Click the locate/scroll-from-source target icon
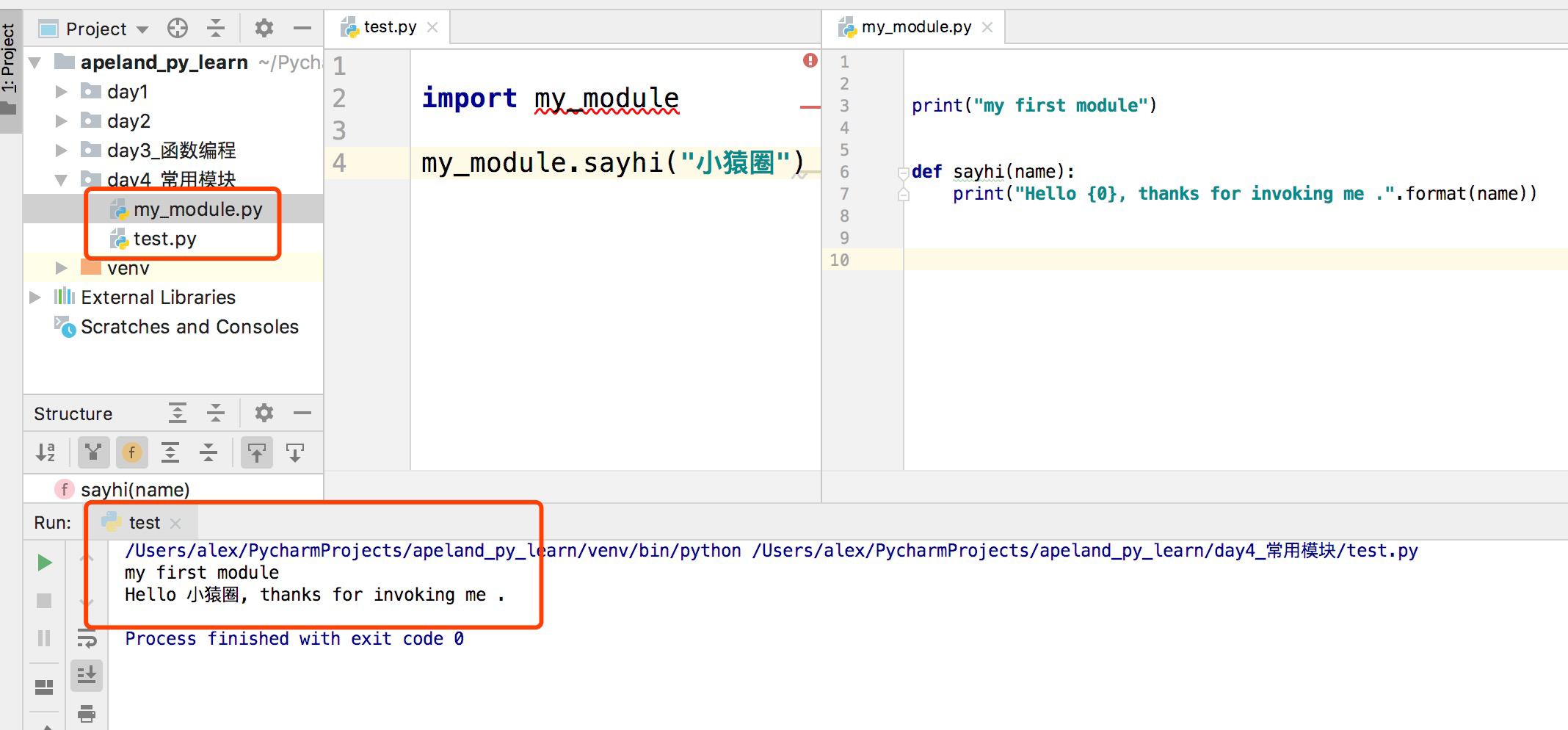The width and height of the screenshot is (1568, 730). [x=178, y=29]
